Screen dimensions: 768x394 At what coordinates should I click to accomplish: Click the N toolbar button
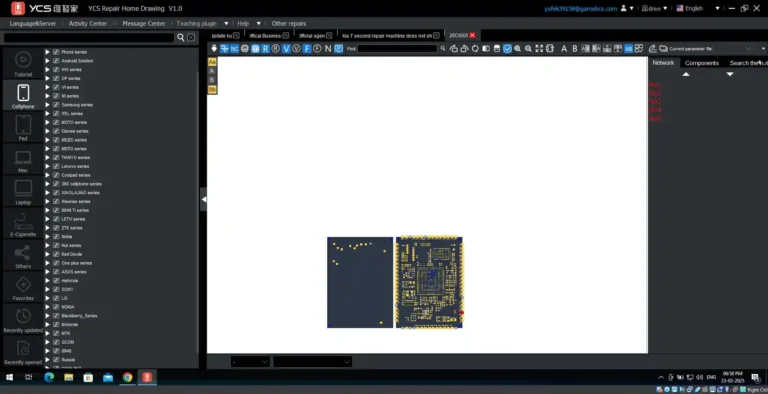click(x=328, y=49)
